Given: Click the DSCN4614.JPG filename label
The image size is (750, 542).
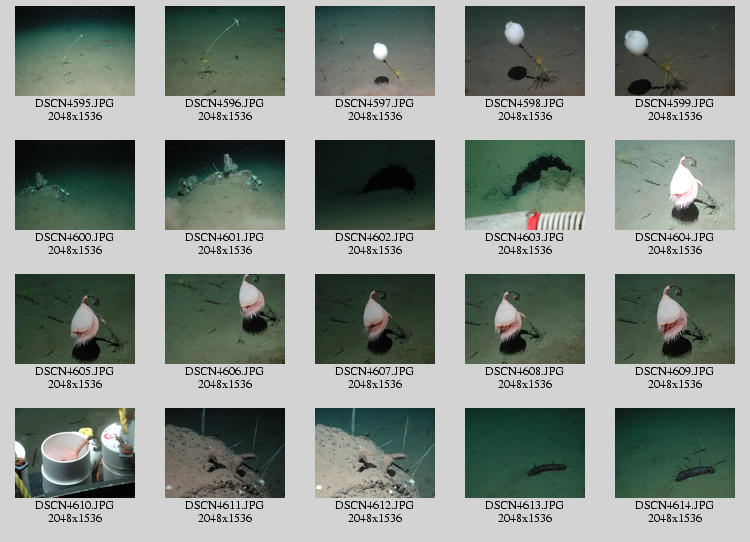Looking at the screenshot, I should [x=675, y=505].
